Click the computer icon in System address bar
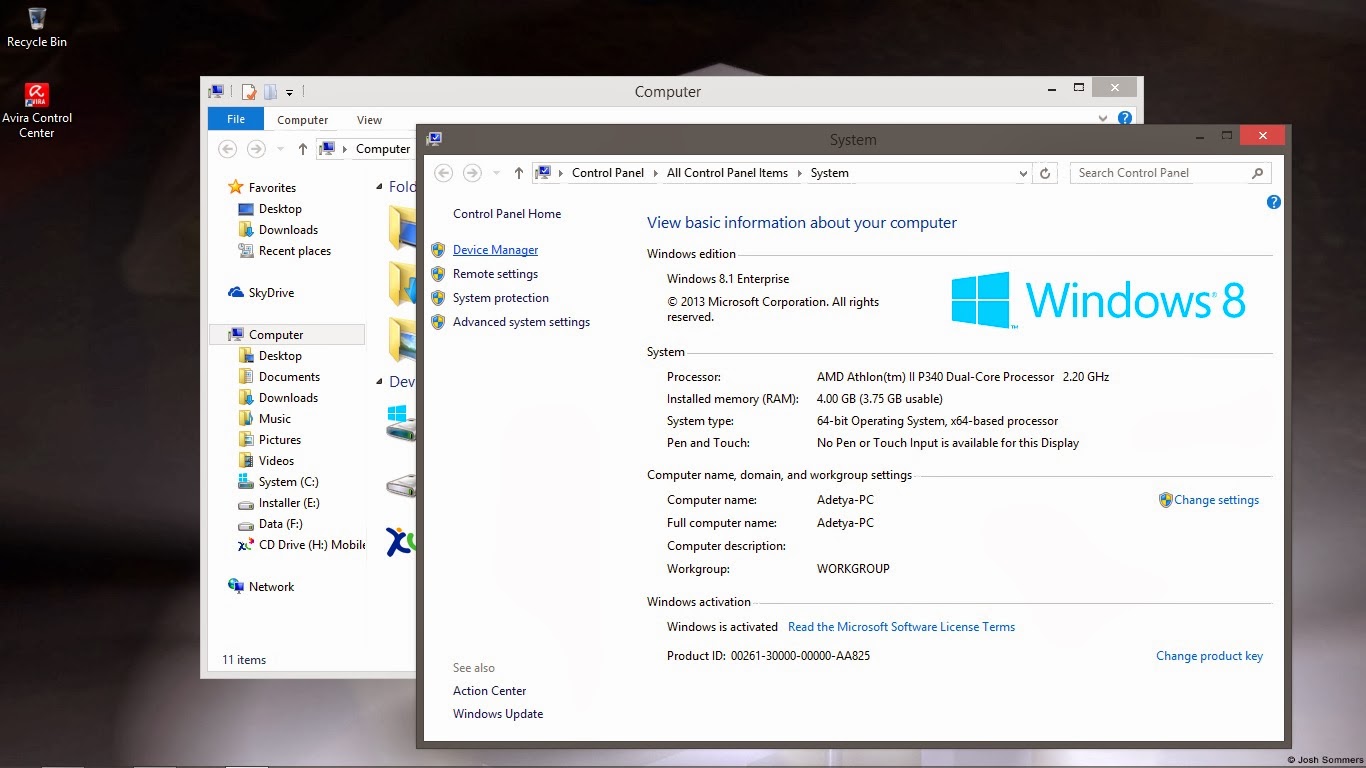1366x768 pixels. [x=543, y=173]
